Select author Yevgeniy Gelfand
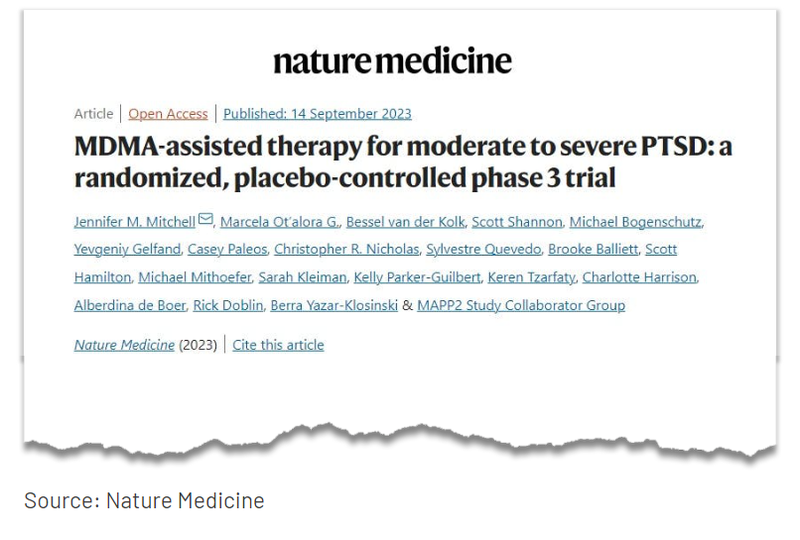Image resolution: width=800 pixels, height=540 pixels. click(x=128, y=250)
